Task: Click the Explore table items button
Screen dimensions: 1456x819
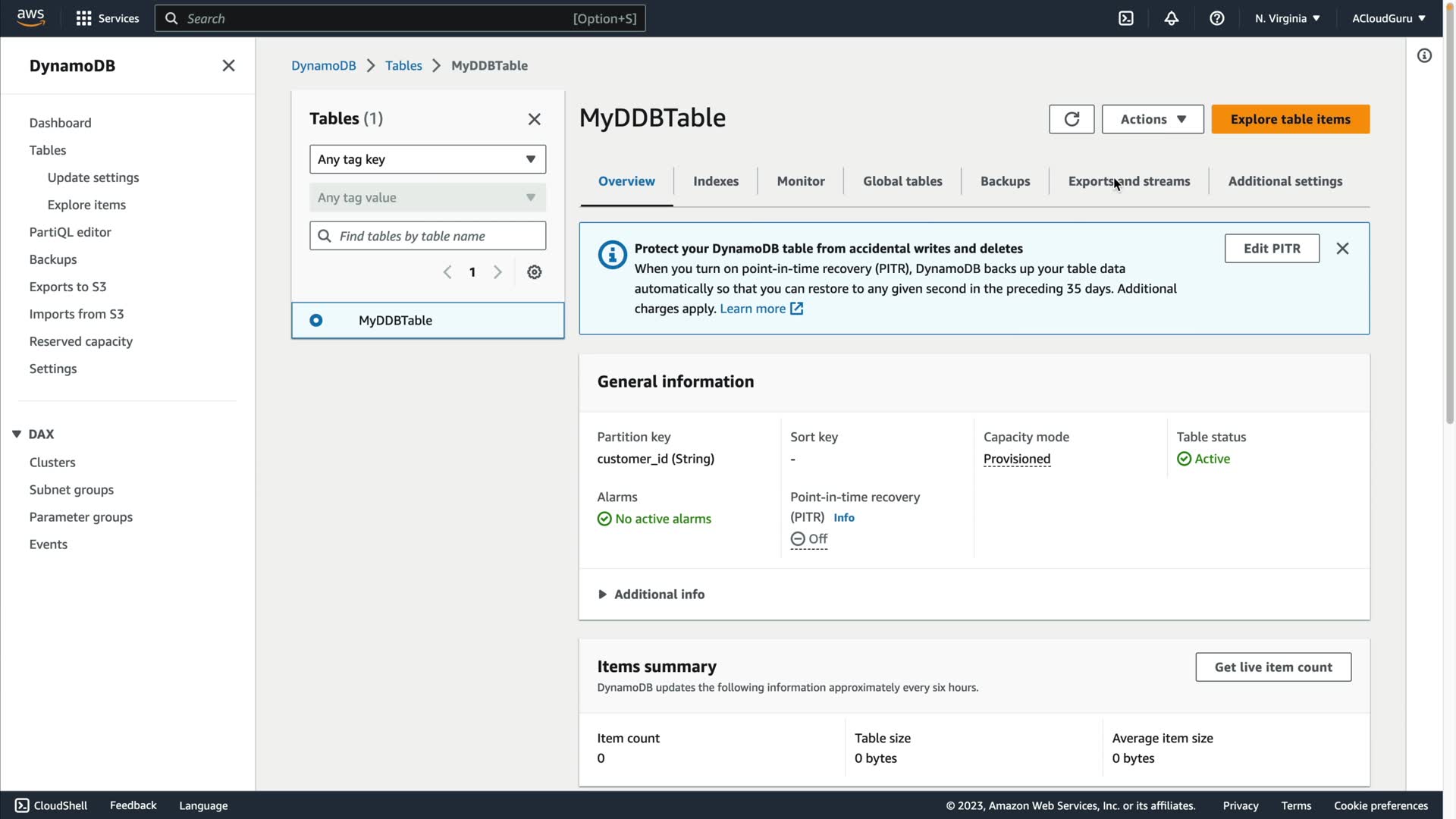Action: 1290,119
